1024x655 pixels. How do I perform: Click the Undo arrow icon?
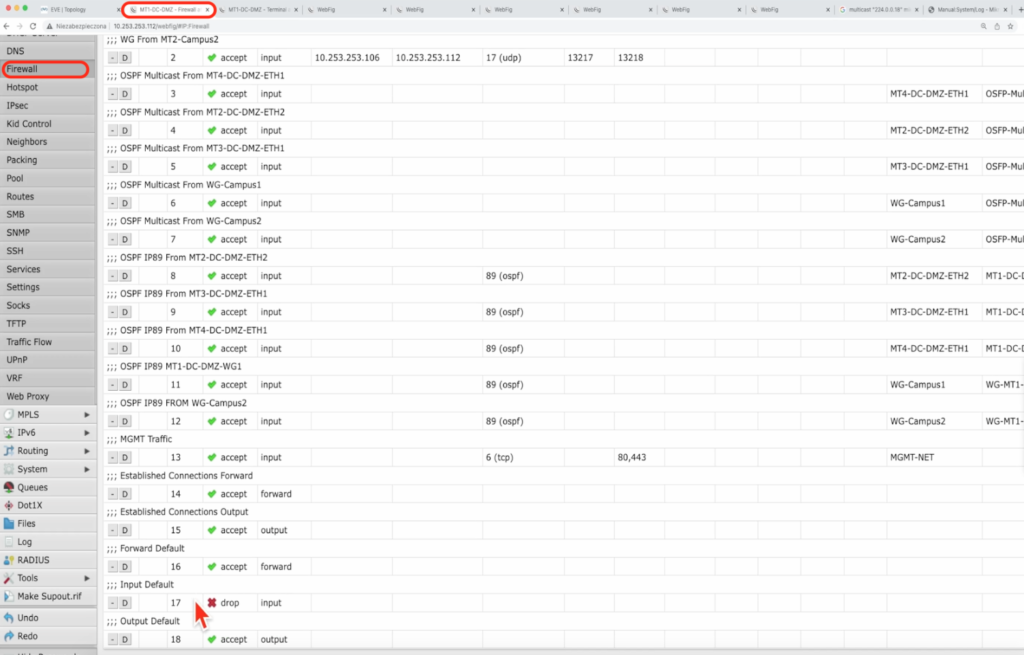coord(9,618)
